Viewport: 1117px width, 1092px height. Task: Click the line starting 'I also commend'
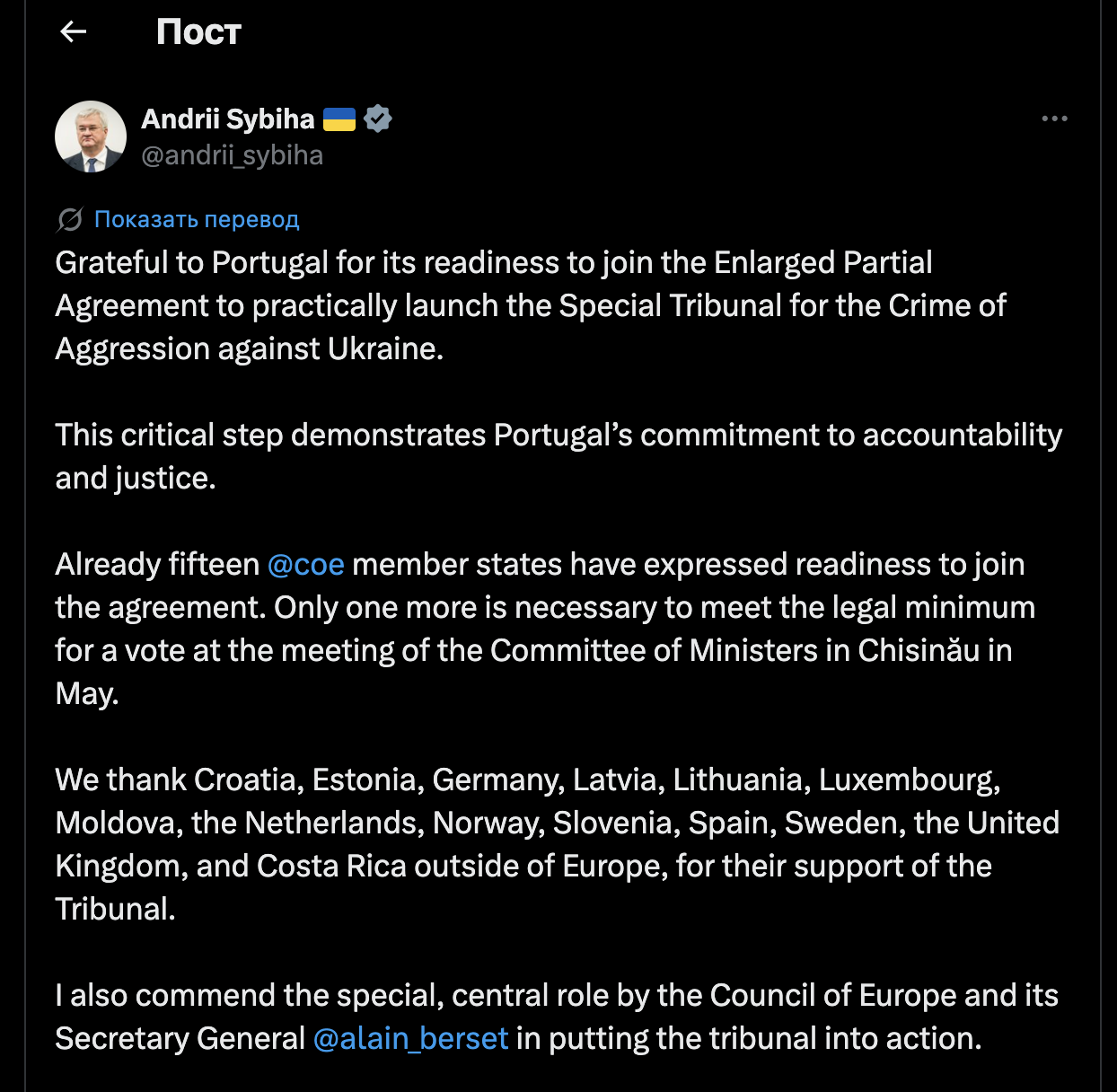556,995
